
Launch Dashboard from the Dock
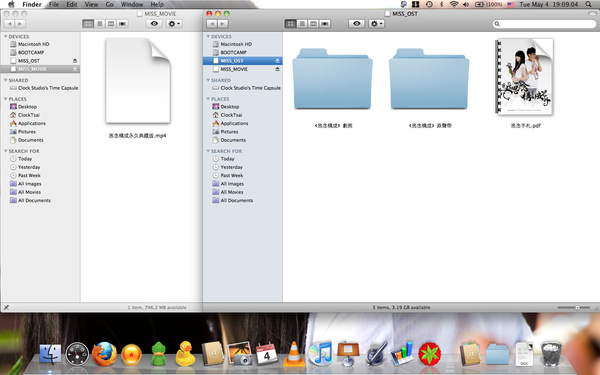coord(77,354)
